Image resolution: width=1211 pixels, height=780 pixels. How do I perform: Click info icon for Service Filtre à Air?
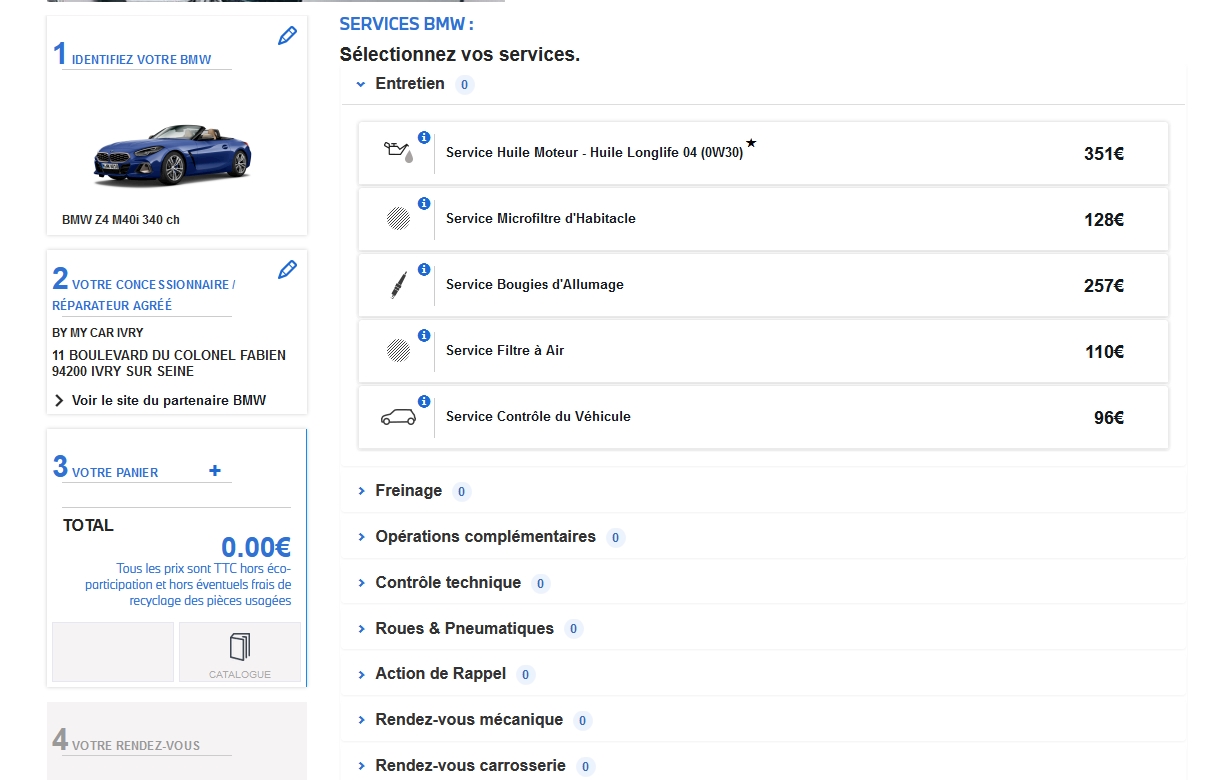(424, 335)
